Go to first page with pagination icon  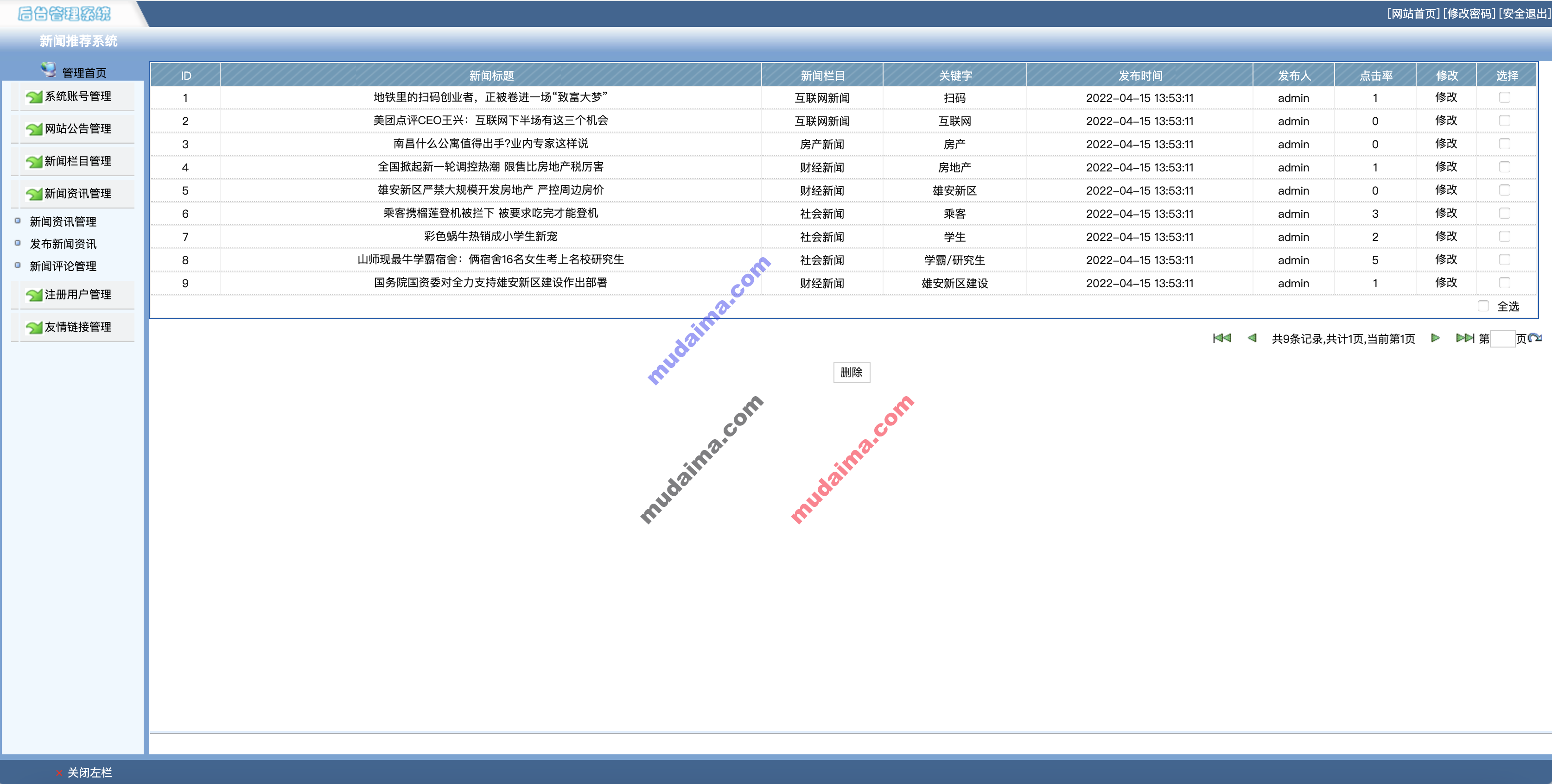[x=1222, y=338]
